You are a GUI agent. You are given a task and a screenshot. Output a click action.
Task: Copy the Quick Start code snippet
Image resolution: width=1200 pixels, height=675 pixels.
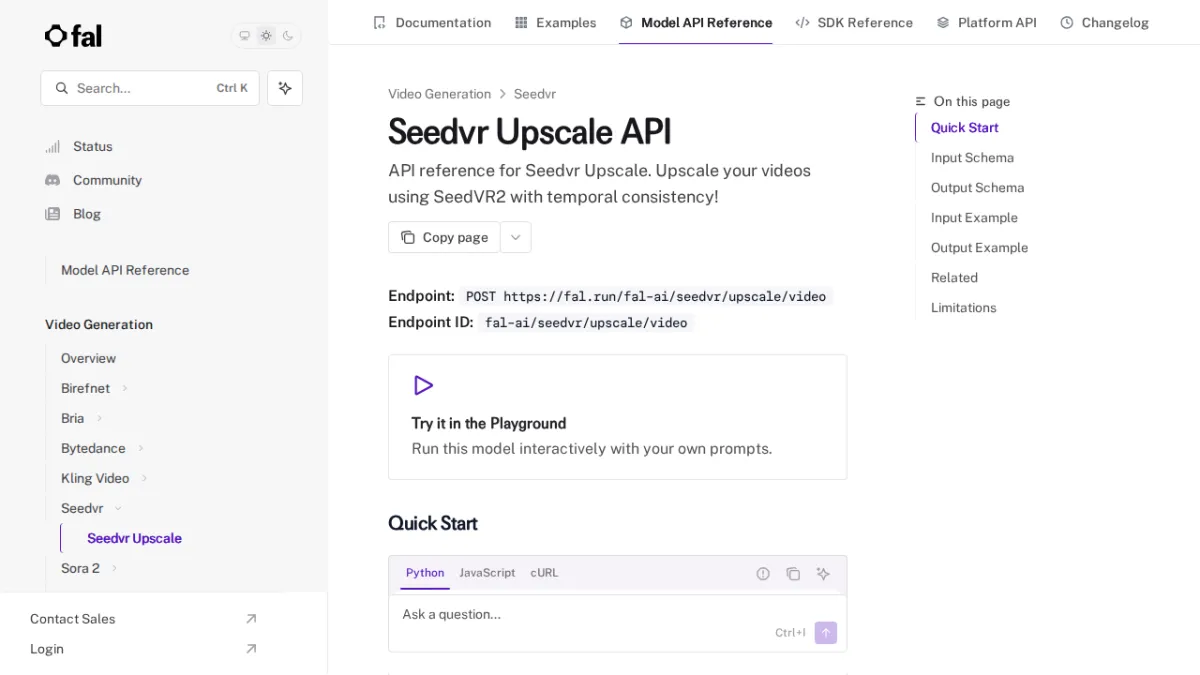click(793, 574)
